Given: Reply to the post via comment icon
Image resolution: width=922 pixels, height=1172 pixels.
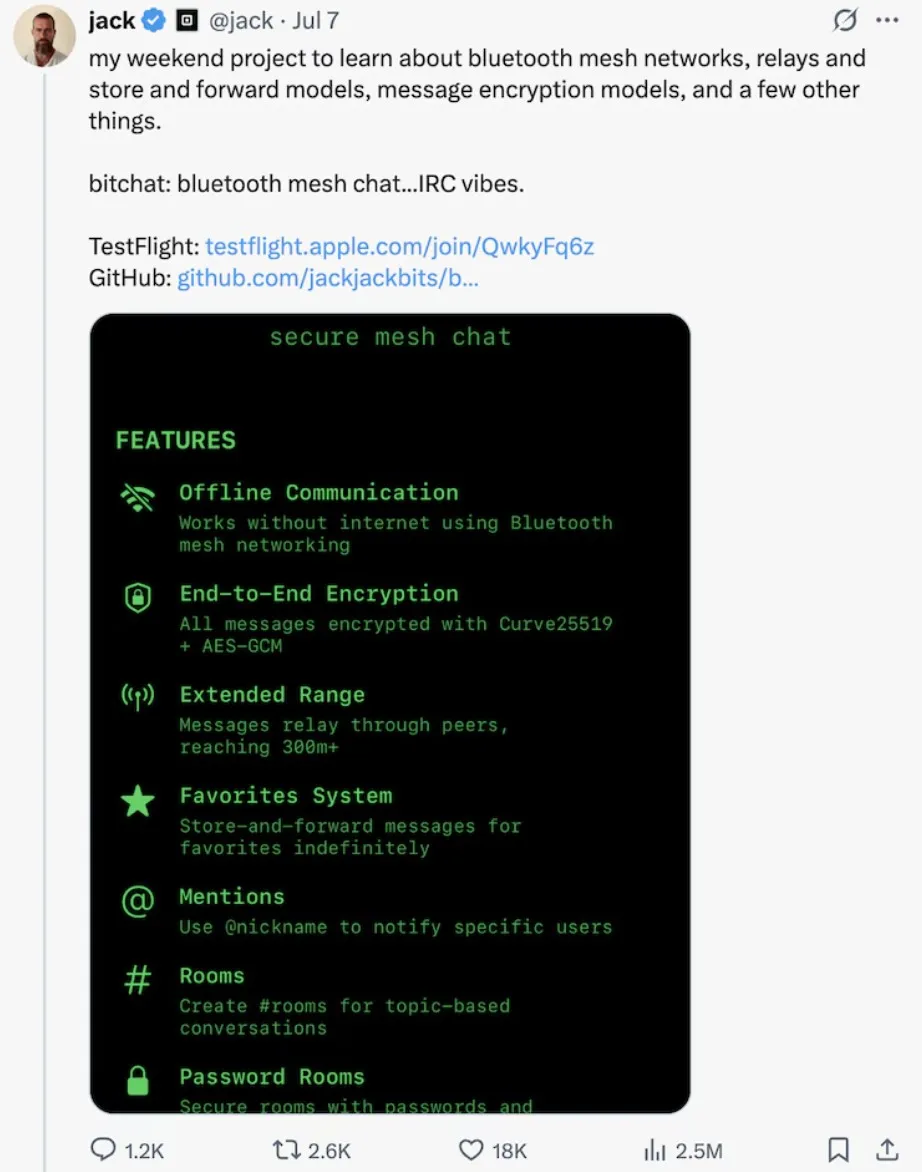Looking at the screenshot, I should (x=103, y=1149).
